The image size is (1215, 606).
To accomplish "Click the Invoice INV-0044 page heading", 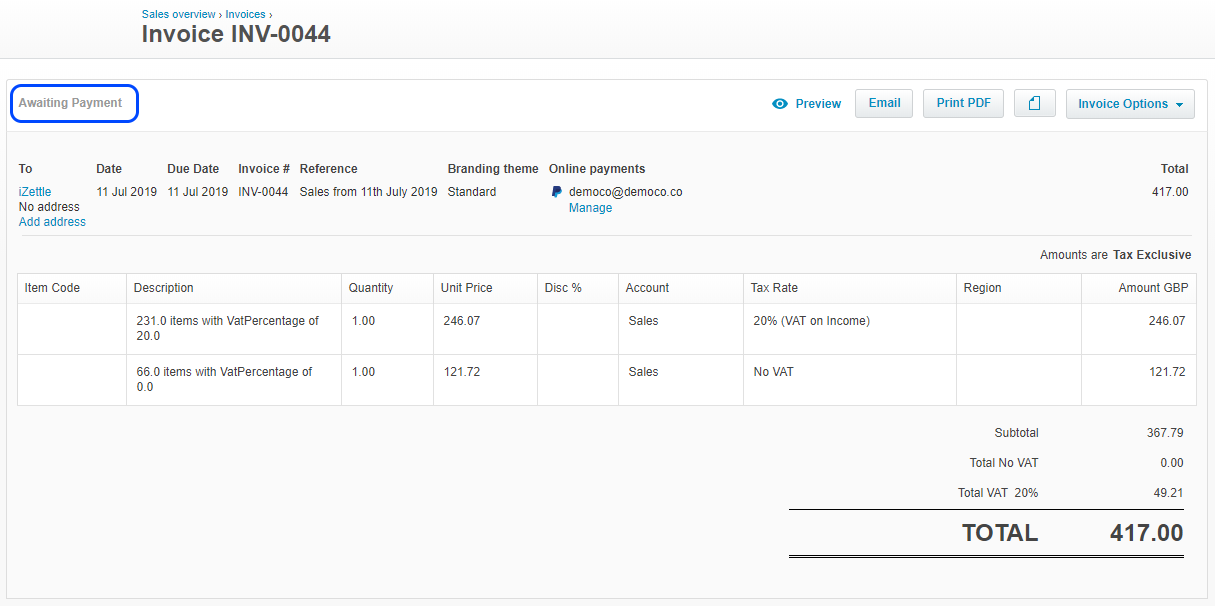I will click(236, 35).
